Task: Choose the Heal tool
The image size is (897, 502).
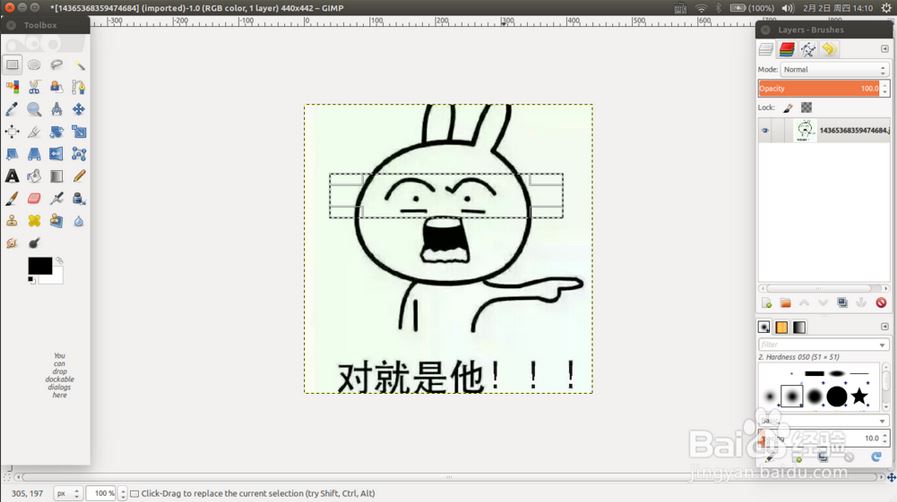Action: tap(34, 221)
